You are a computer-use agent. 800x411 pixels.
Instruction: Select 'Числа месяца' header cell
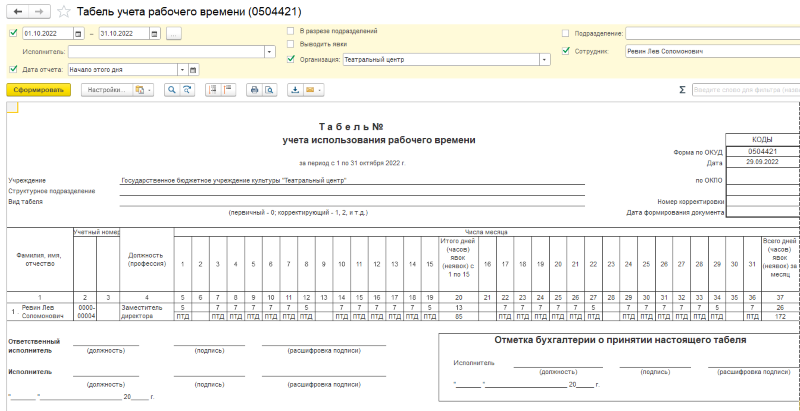click(x=486, y=232)
